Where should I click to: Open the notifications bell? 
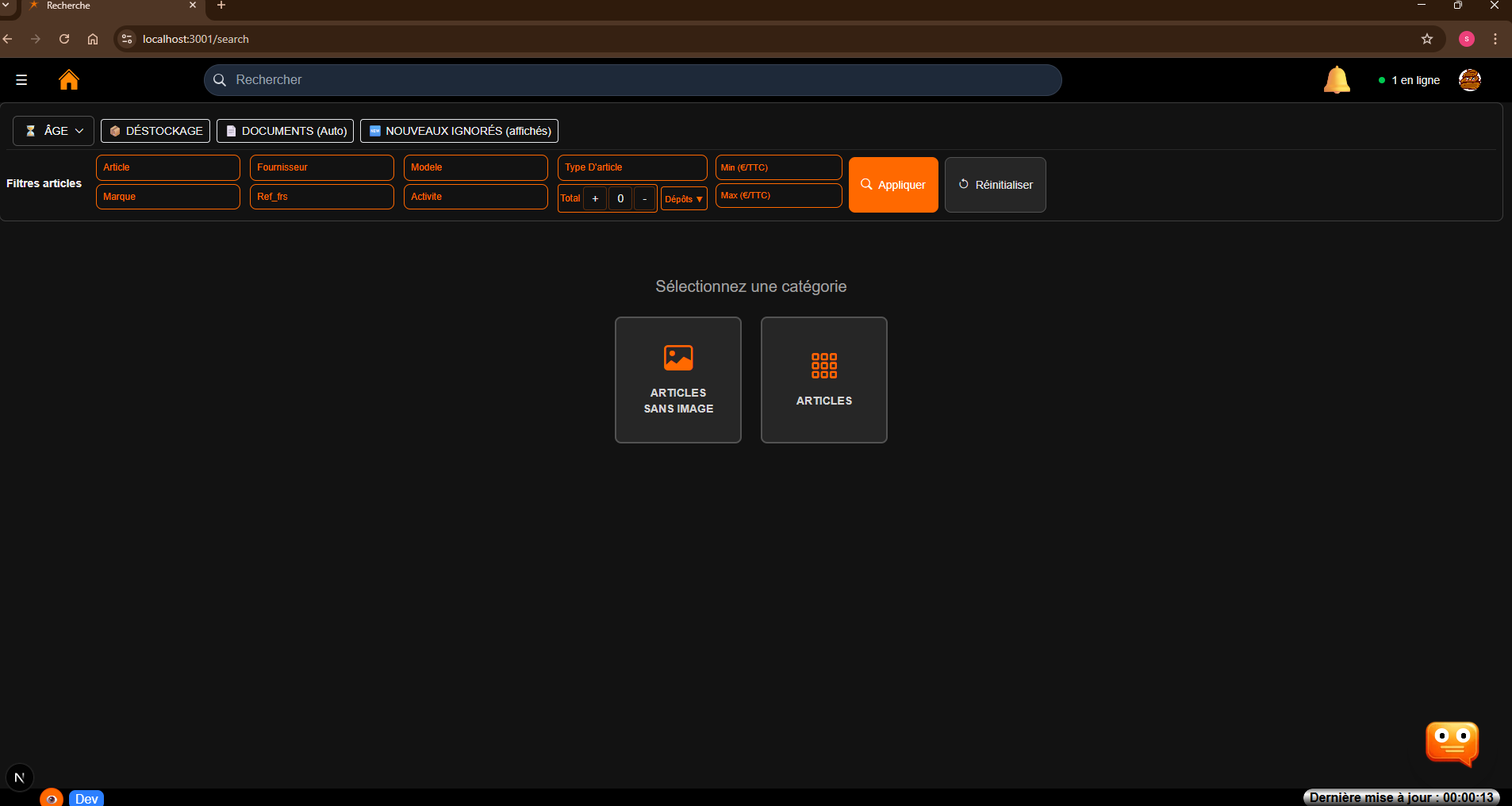pyautogui.click(x=1336, y=80)
